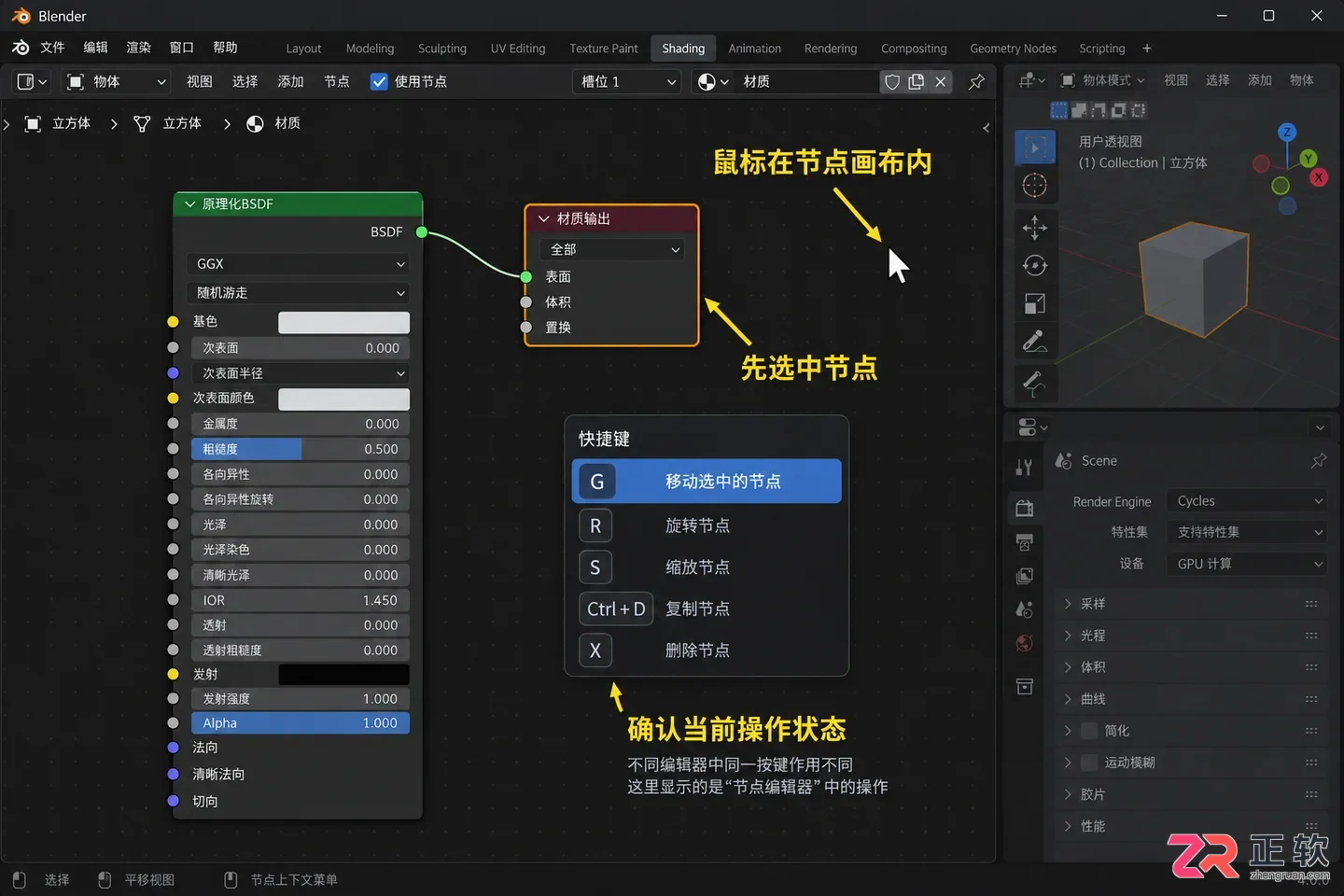
Task: Select the Move tool in the viewport toolbar
Action: [1034, 228]
